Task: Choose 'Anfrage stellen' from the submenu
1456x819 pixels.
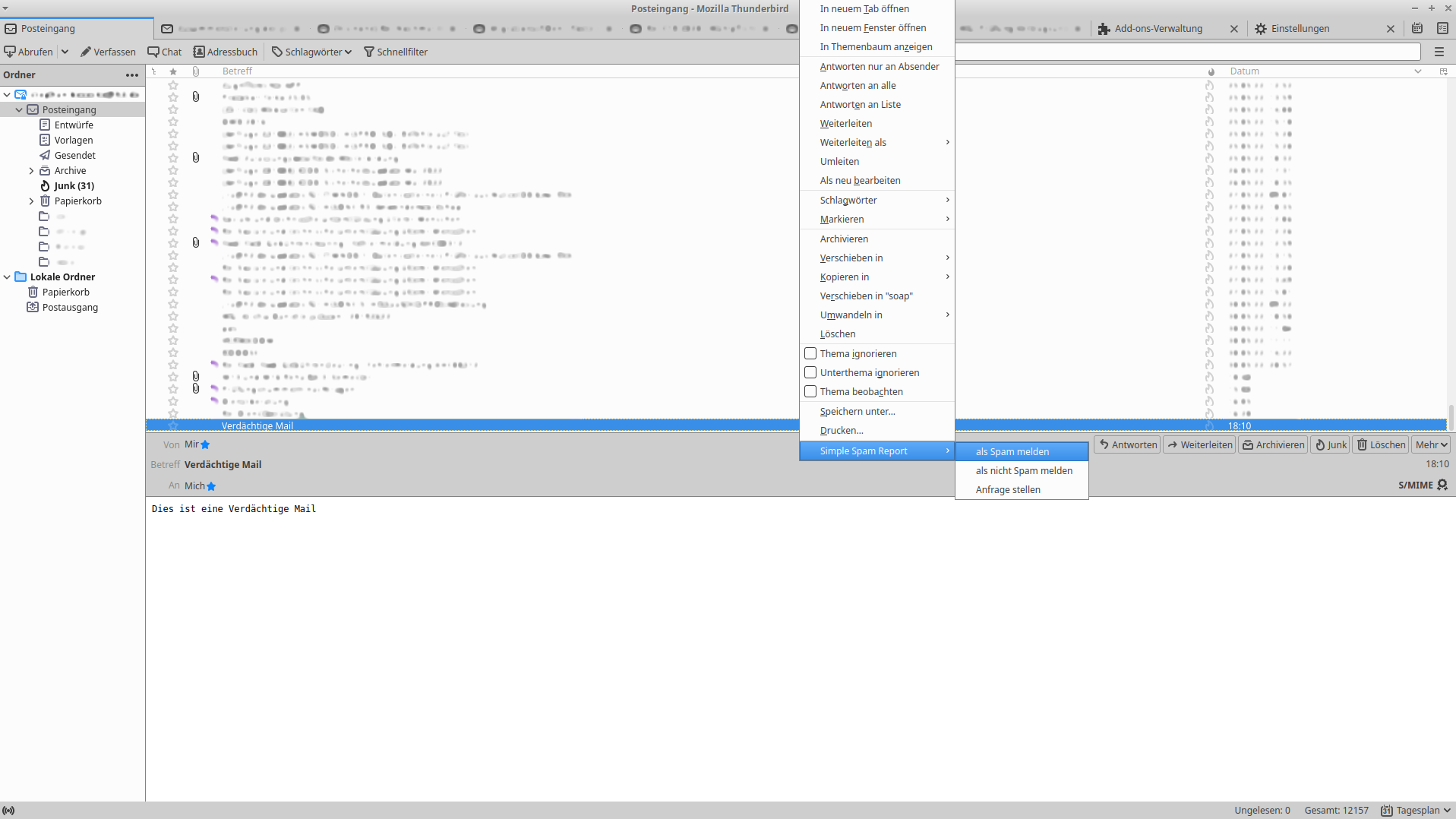Action: 1008,489
